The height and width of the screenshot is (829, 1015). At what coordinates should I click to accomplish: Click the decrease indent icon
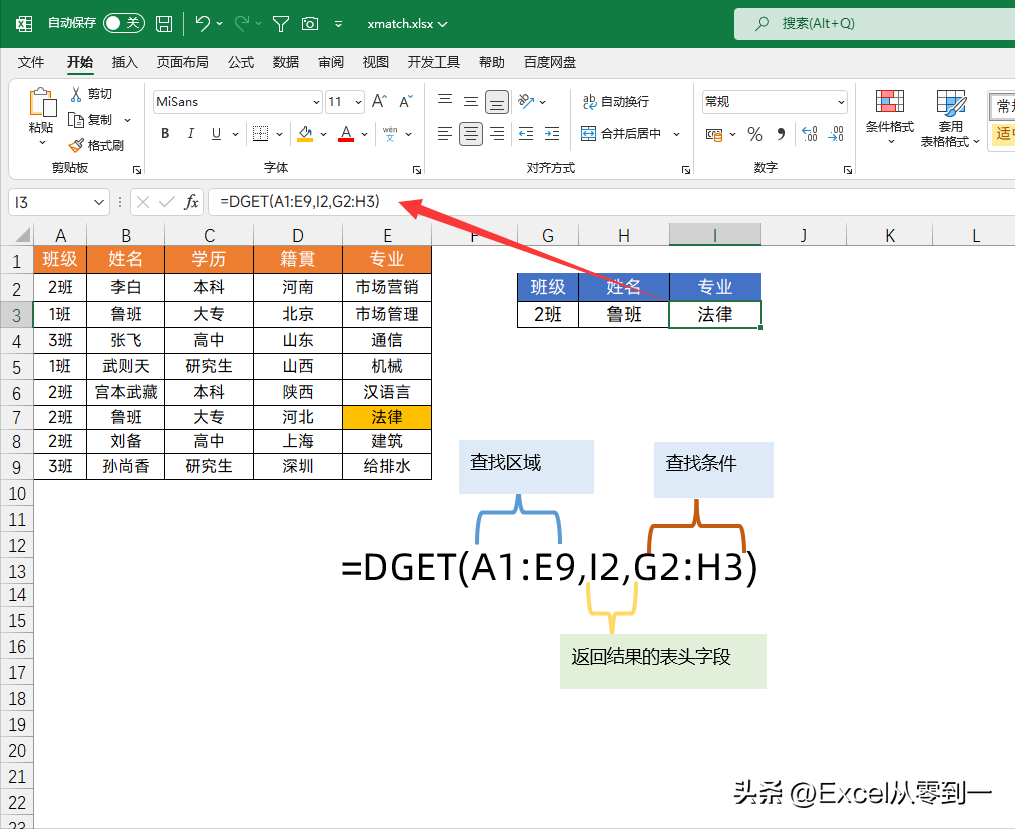(x=526, y=134)
